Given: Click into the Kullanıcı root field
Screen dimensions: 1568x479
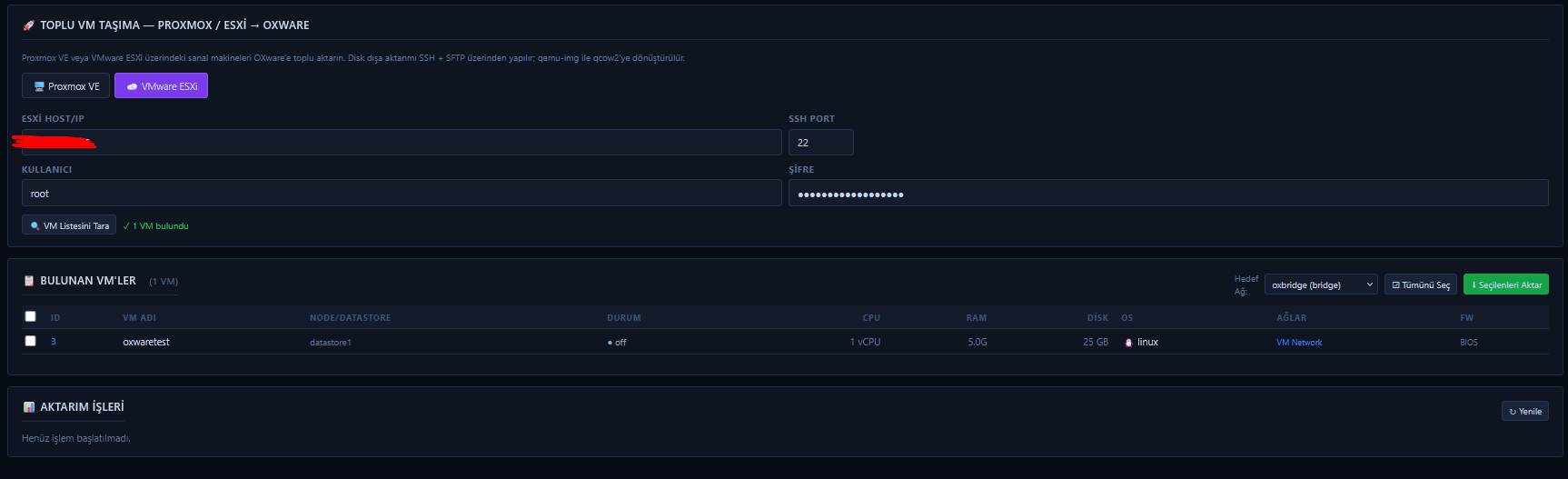Looking at the screenshot, I should pos(402,193).
